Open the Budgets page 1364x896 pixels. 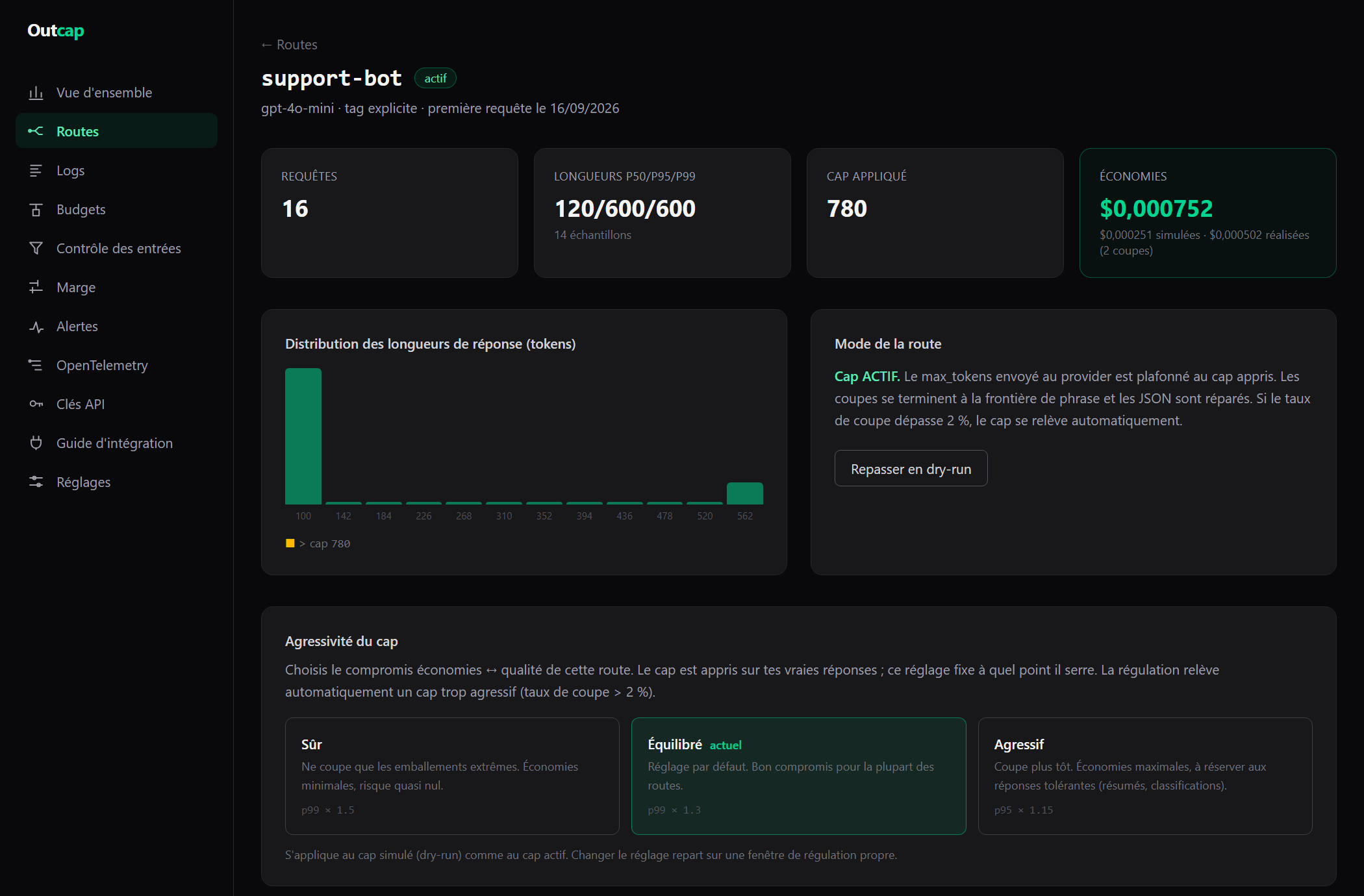[116, 209]
